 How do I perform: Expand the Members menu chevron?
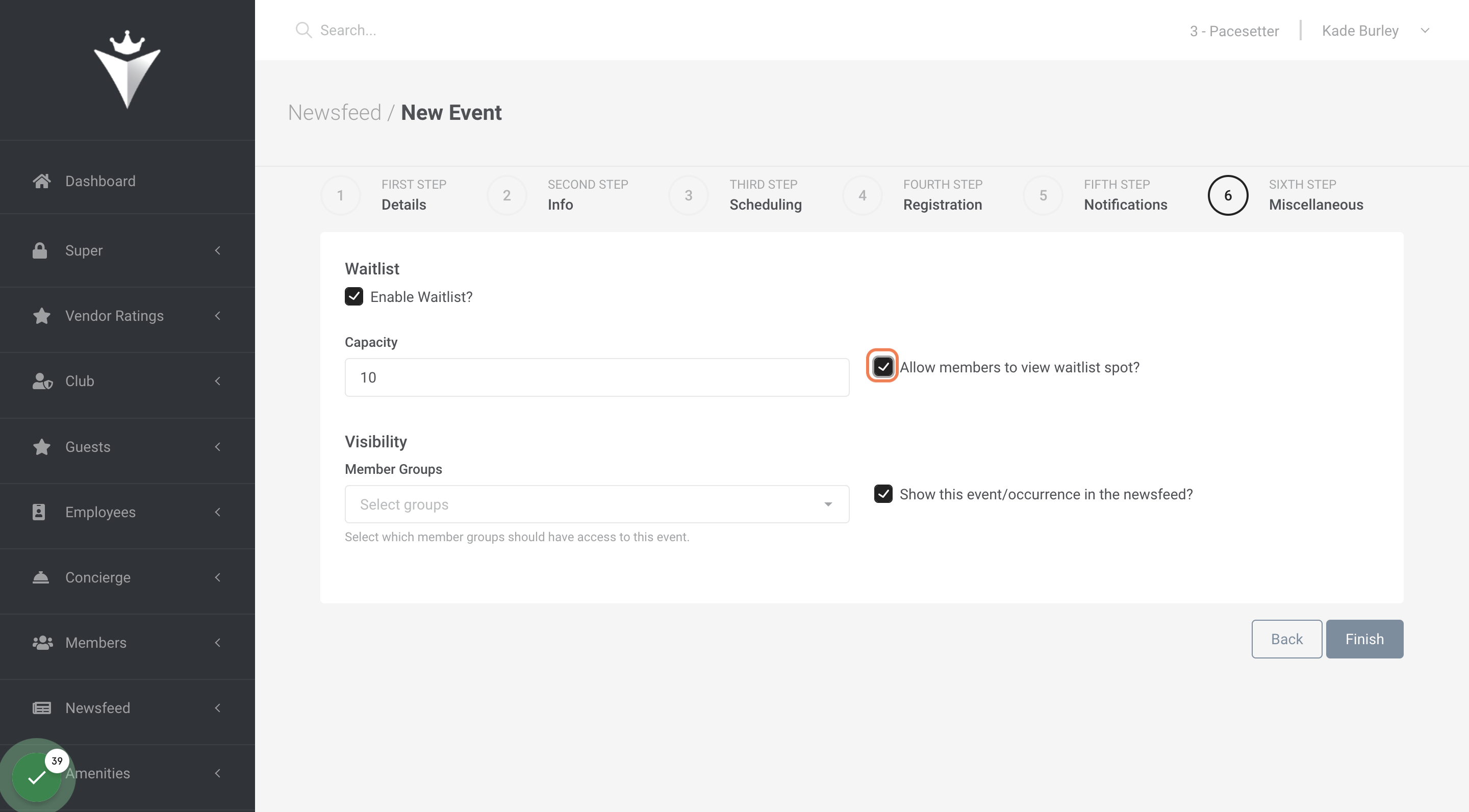coord(217,643)
